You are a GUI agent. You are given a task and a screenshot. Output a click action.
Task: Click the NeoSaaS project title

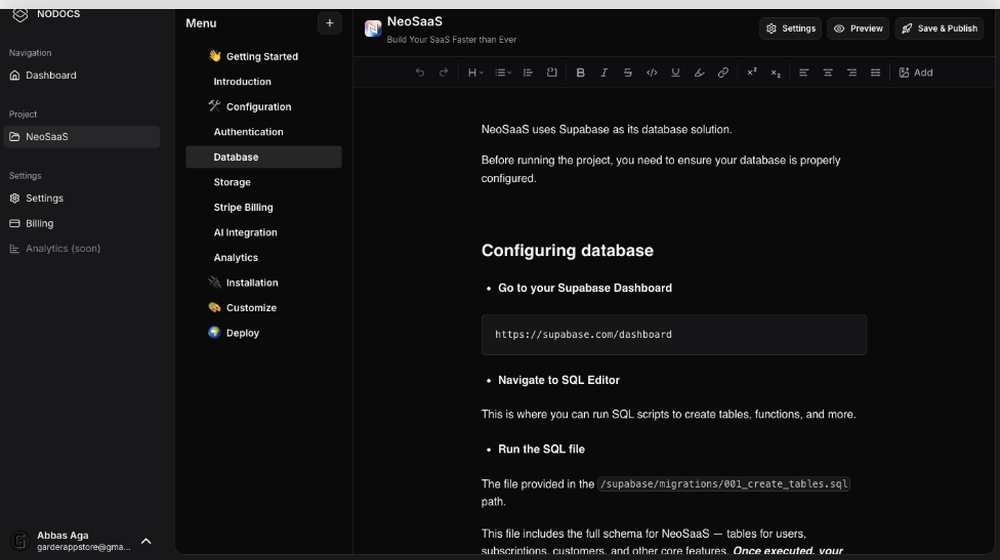[x=415, y=22]
